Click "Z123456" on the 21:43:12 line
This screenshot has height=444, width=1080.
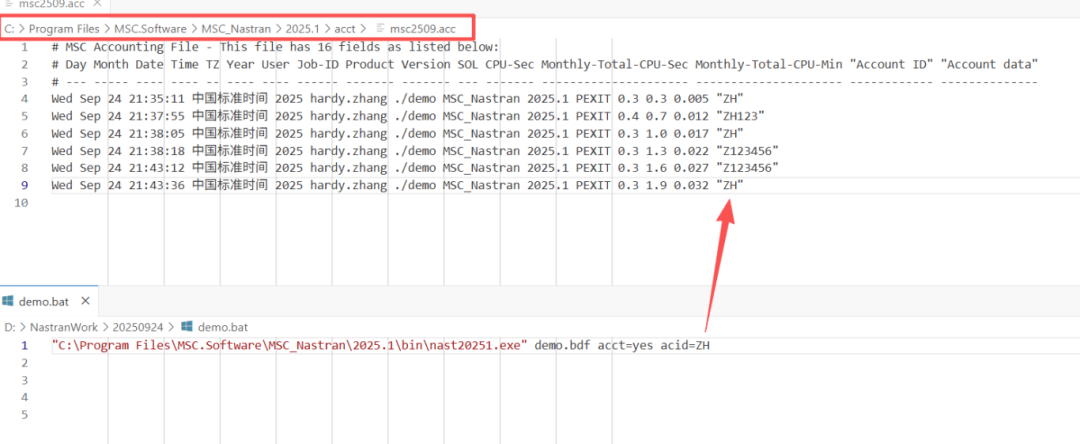click(747, 168)
